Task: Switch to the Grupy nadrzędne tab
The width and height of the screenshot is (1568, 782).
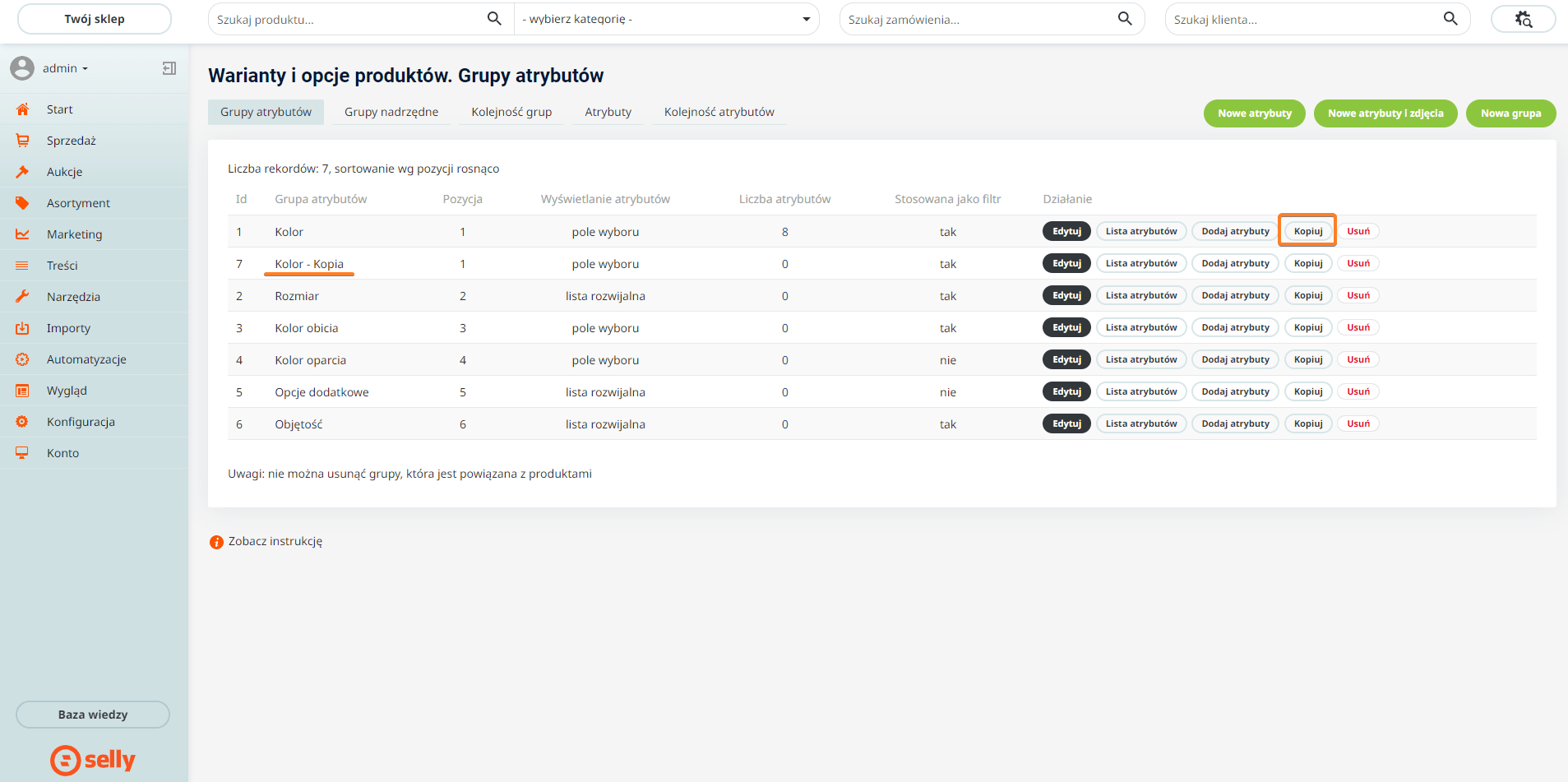Action: [391, 112]
